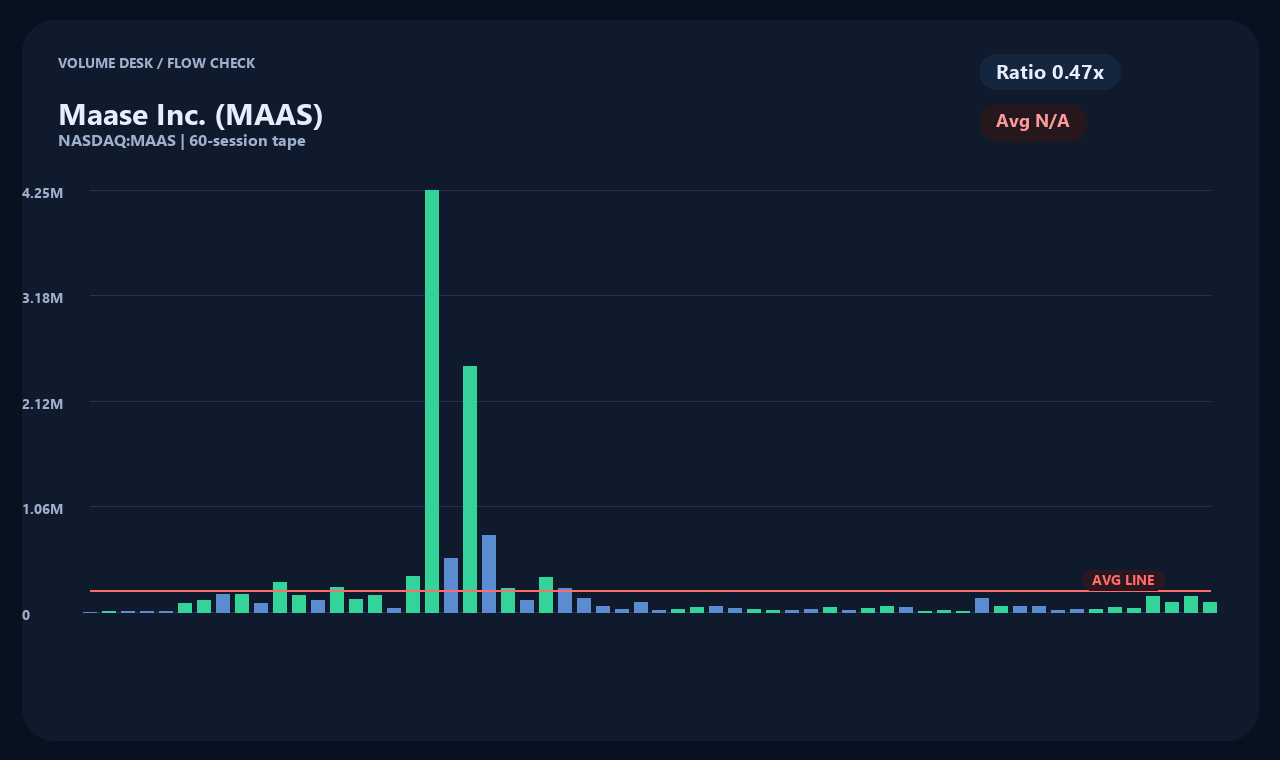Click the 3.18M axis label
The height and width of the screenshot is (760, 1280).
(x=42, y=298)
